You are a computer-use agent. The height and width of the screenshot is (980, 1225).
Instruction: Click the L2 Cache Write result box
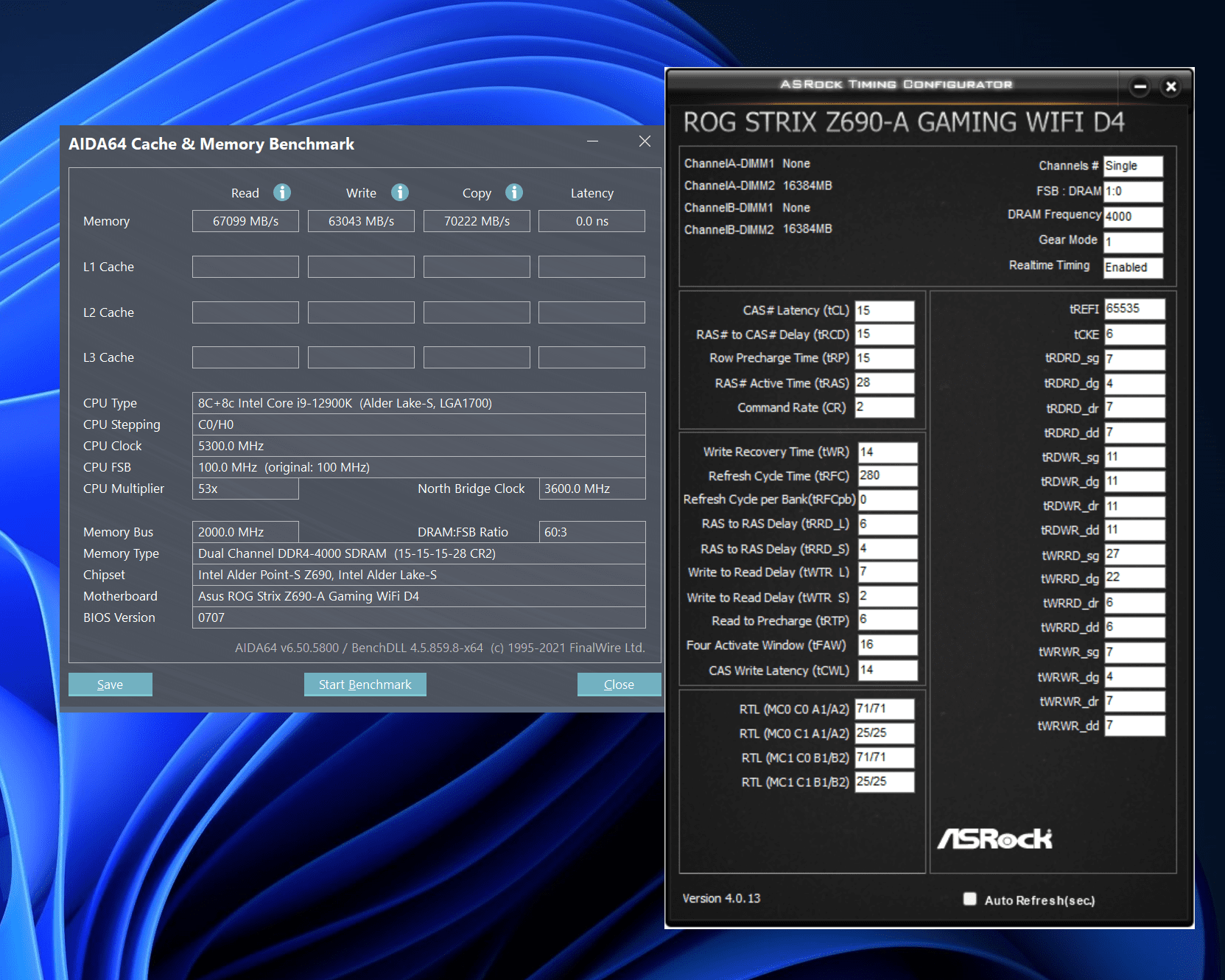click(x=361, y=312)
